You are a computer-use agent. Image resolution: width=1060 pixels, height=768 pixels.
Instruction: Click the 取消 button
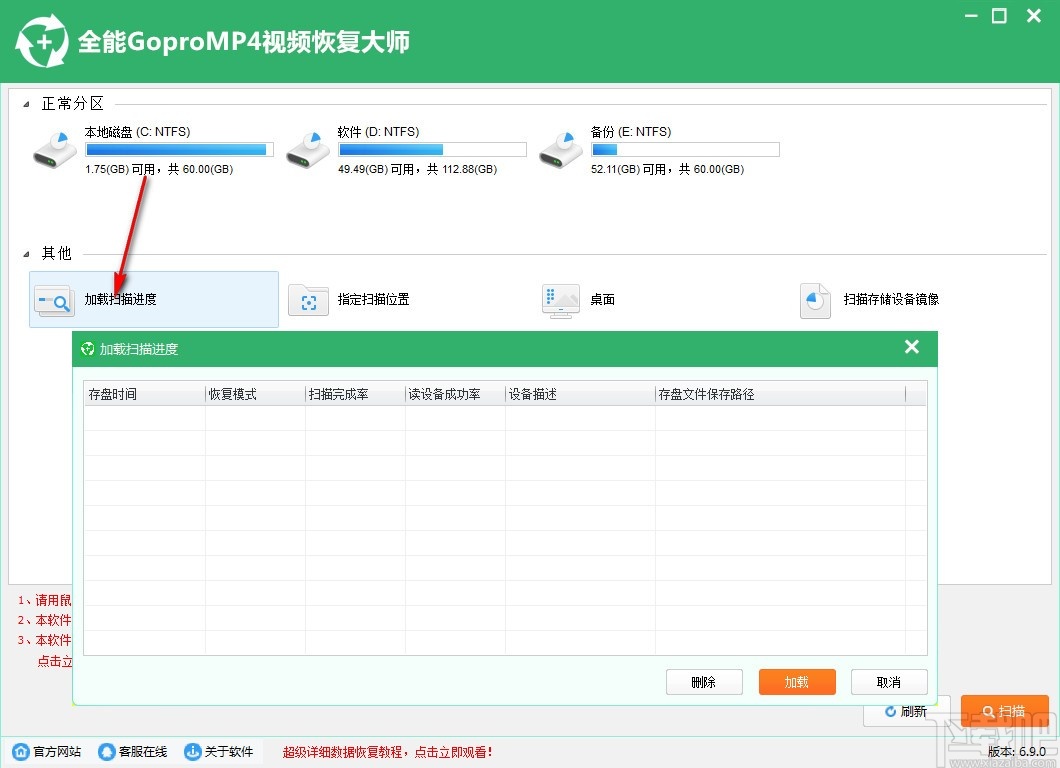[x=889, y=682]
